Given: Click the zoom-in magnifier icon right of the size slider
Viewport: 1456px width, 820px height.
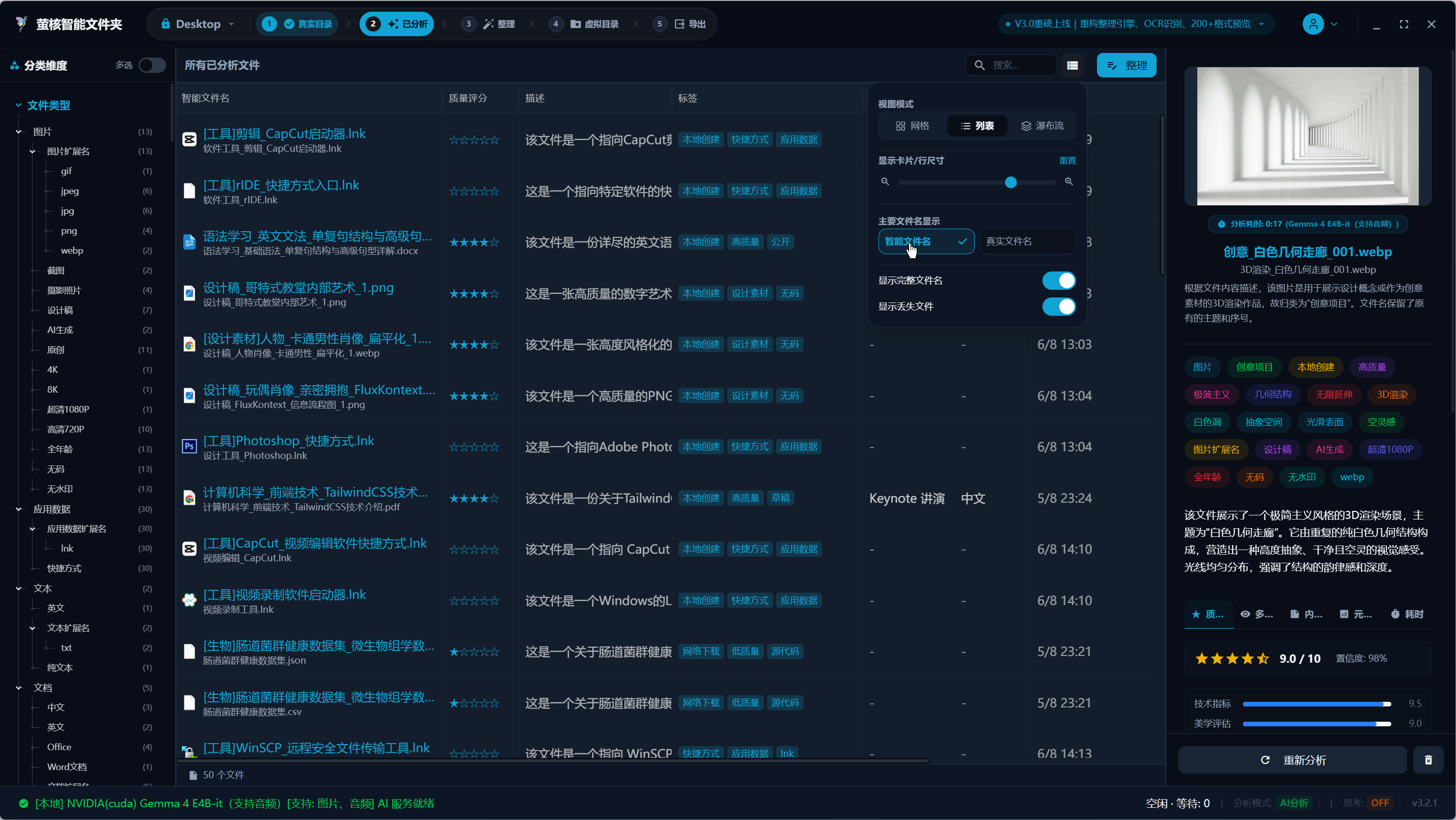Looking at the screenshot, I should click(1069, 181).
